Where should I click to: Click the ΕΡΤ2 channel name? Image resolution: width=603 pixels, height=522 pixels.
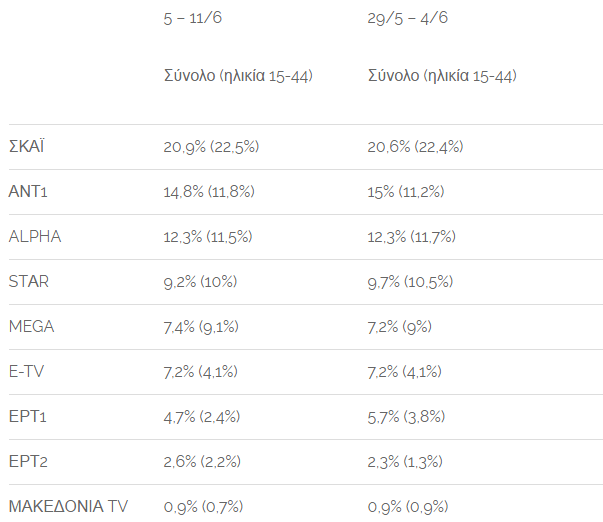(x=28, y=462)
